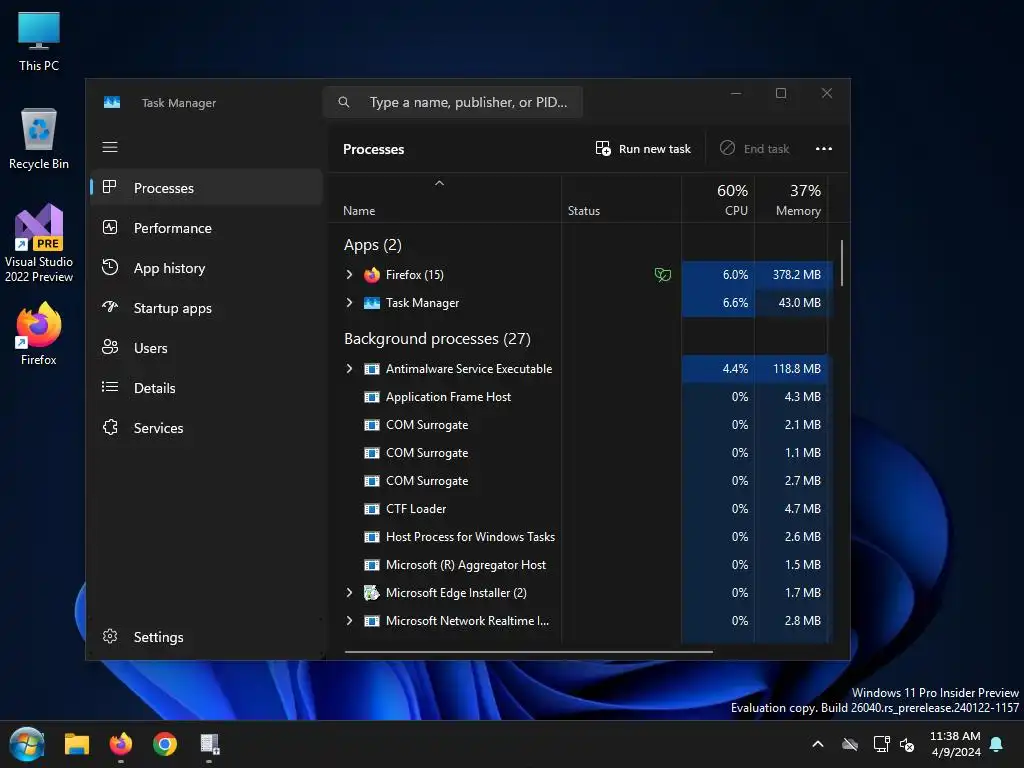
Task: Select the Firefox desktop shortcut
Action: 39,334
